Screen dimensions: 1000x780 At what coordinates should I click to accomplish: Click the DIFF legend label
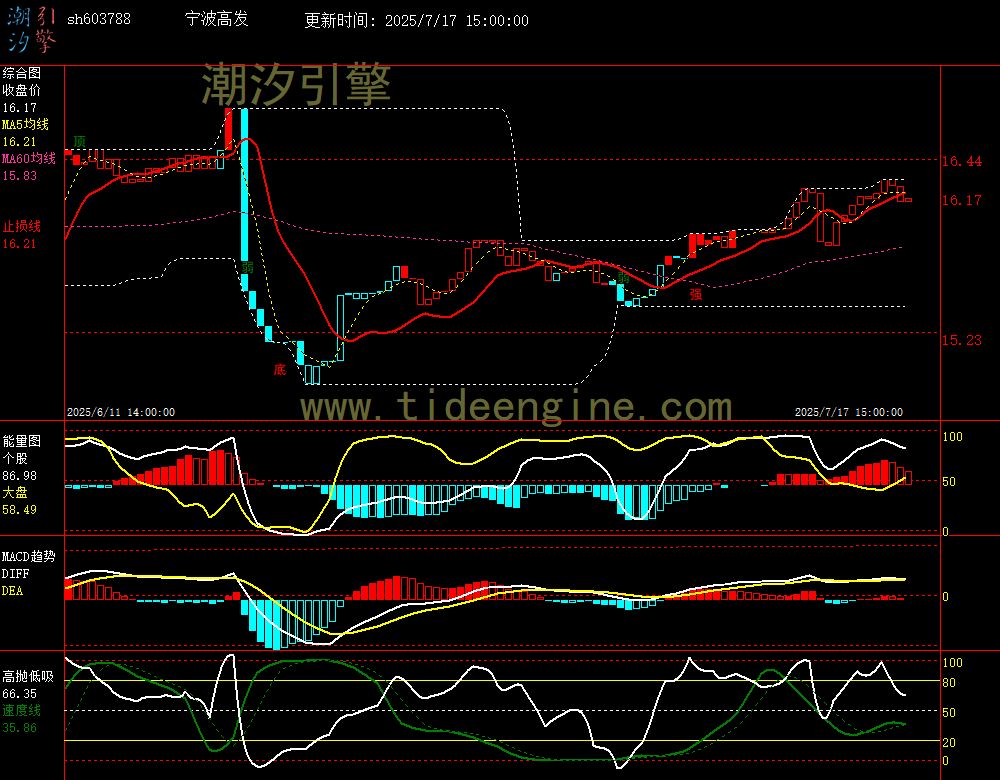[15, 573]
